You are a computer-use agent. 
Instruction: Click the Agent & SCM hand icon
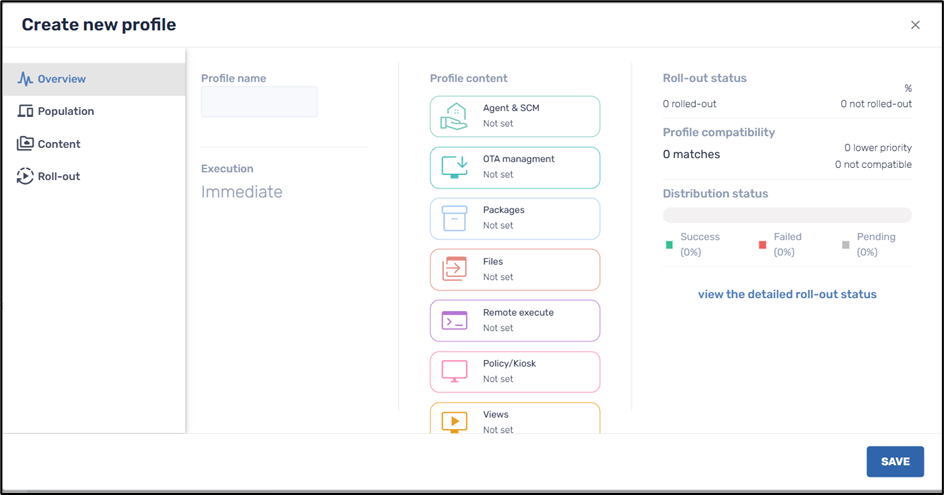454,117
